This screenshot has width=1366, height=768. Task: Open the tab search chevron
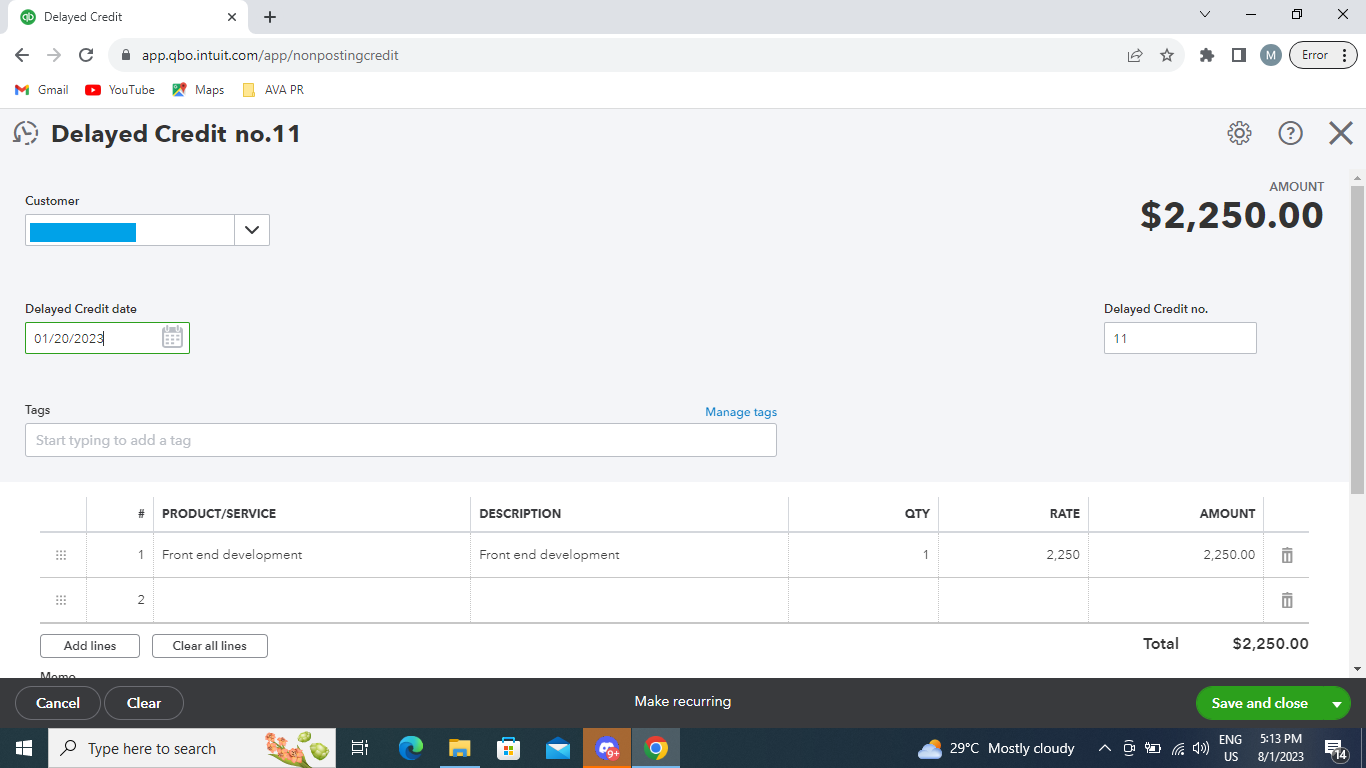click(1205, 15)
